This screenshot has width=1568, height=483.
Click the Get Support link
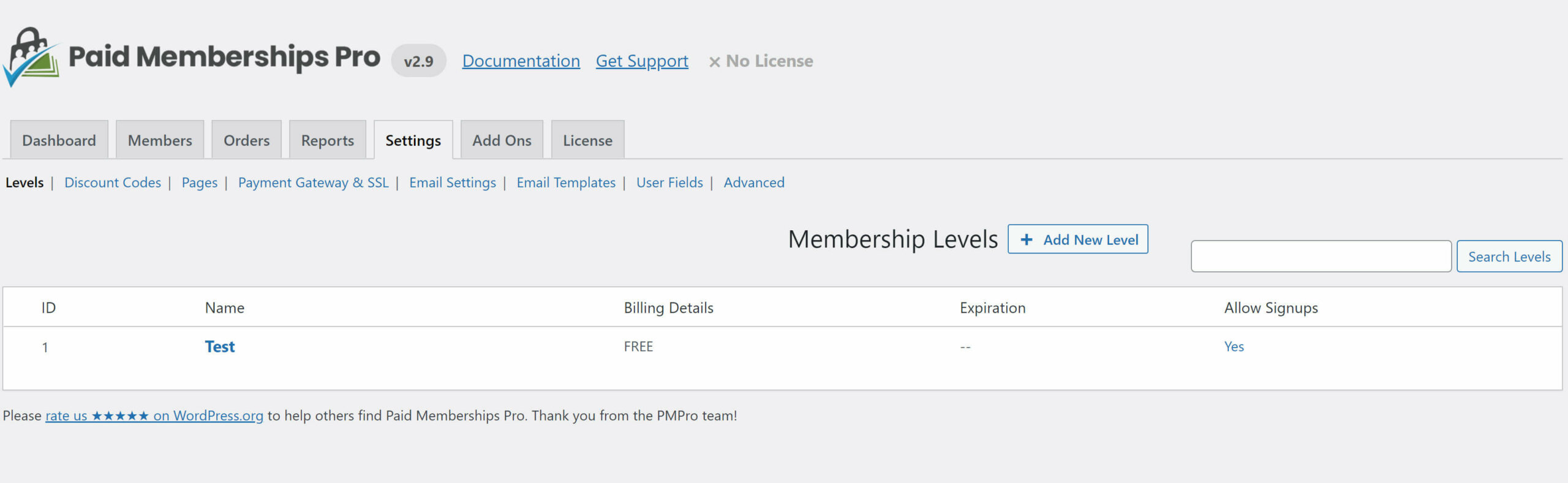tap(642, 61)
